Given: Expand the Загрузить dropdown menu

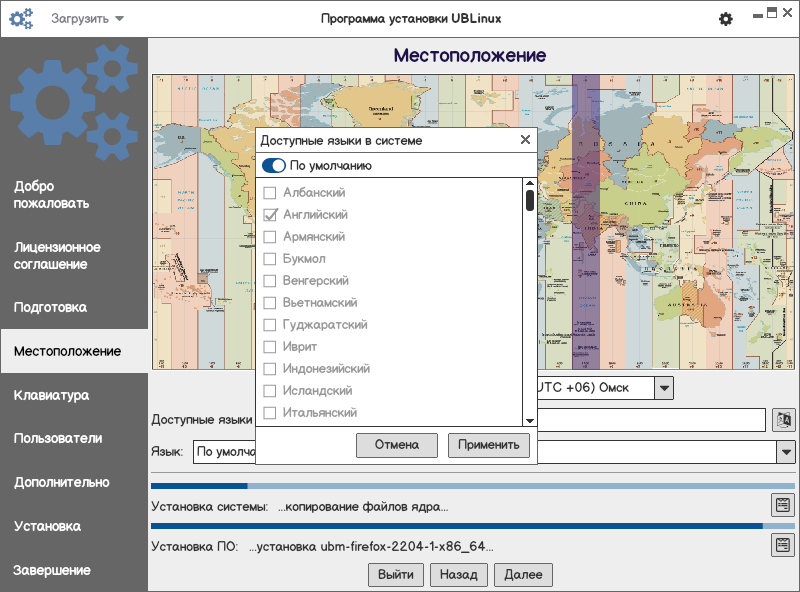Looking at the screenshot, I should [x=88, y=19].
